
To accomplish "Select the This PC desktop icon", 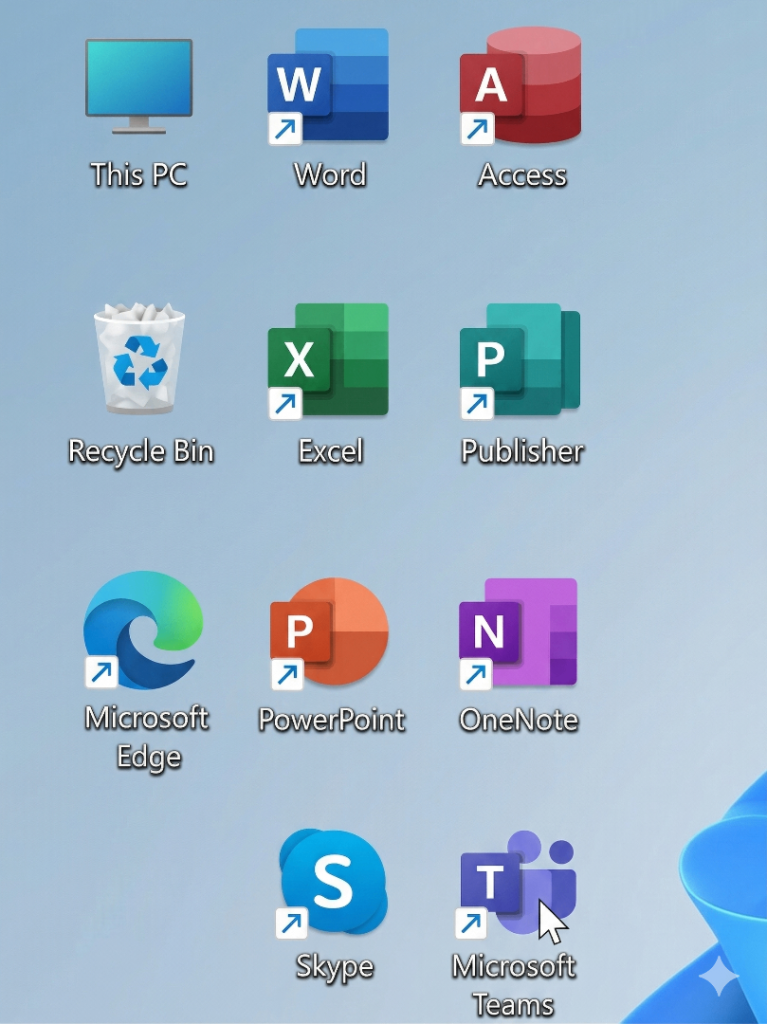I will [139, 86].
